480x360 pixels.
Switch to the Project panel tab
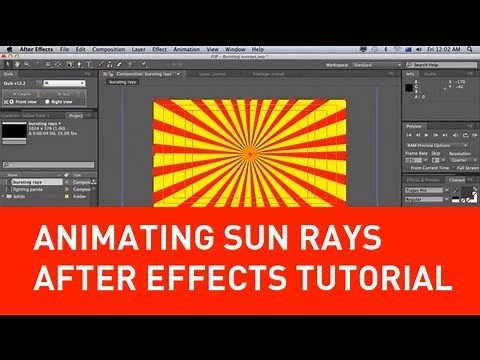coord(76,115)
